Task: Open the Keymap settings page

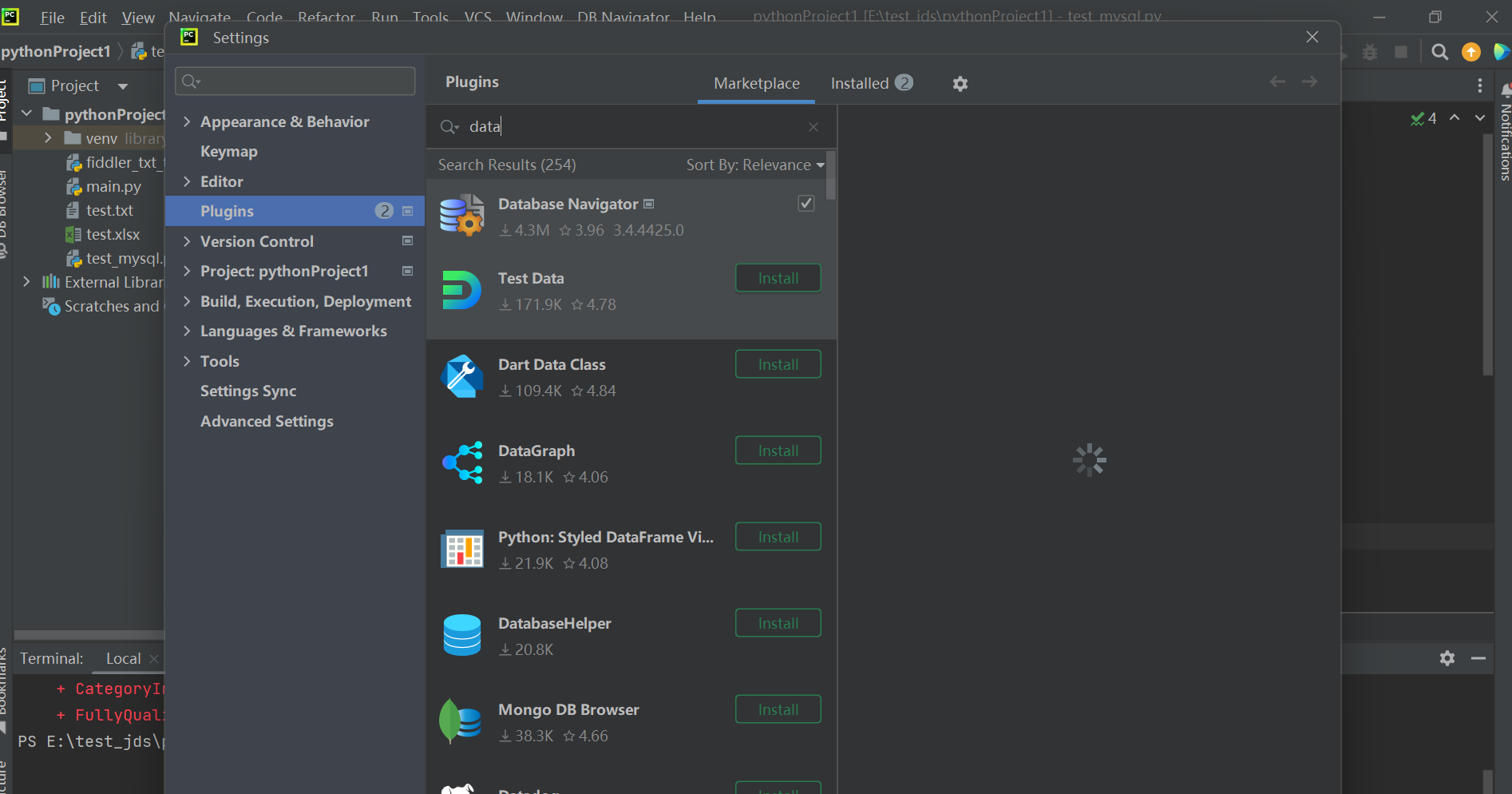Action: (229, 152)
